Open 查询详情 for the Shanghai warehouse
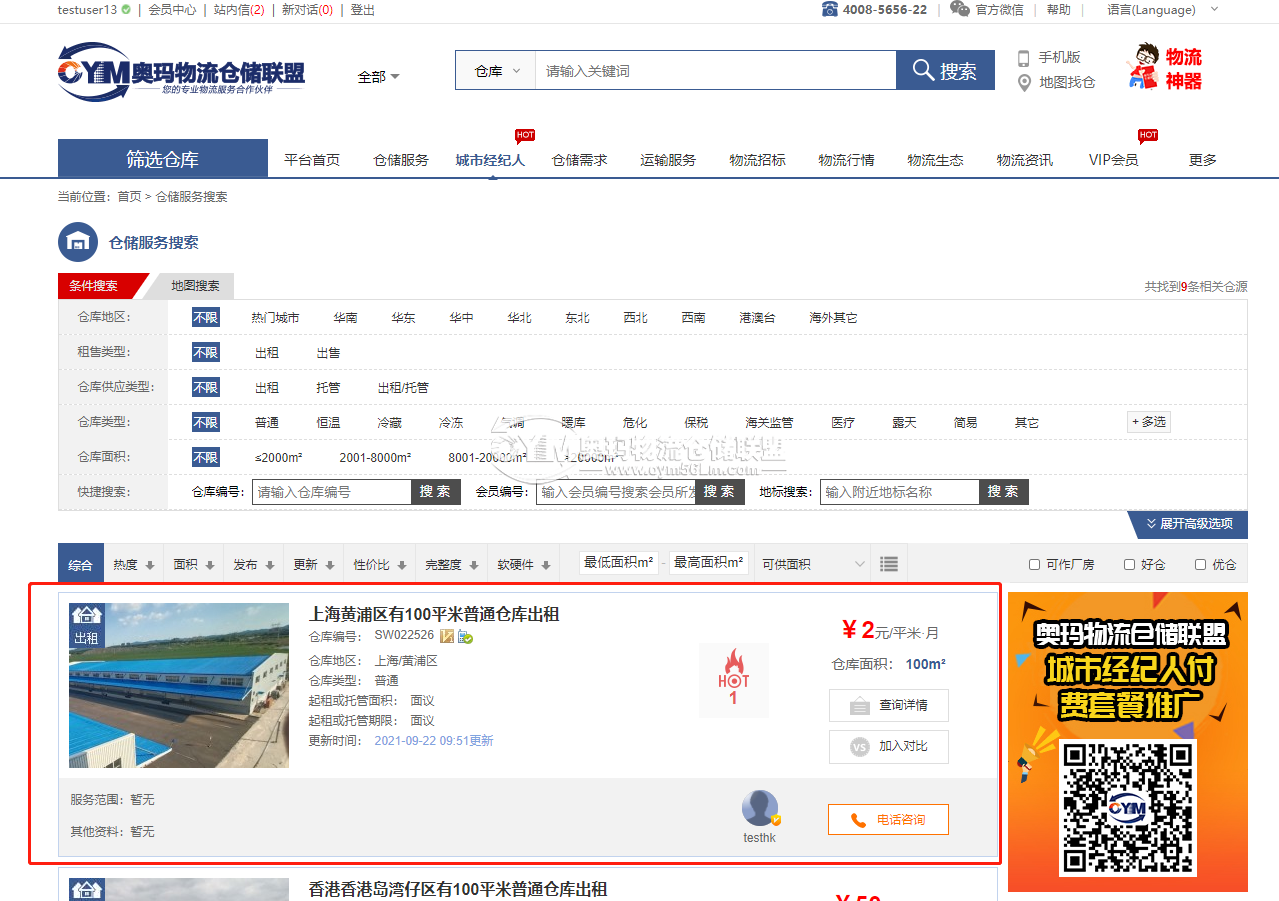Image resolution: width=1279 pixels, height=901 pixels. [x=889, y=706]
